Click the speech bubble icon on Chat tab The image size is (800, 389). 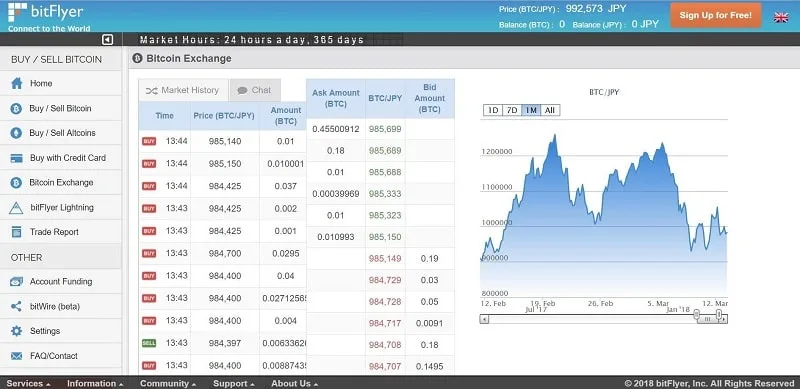click(242, 90)
